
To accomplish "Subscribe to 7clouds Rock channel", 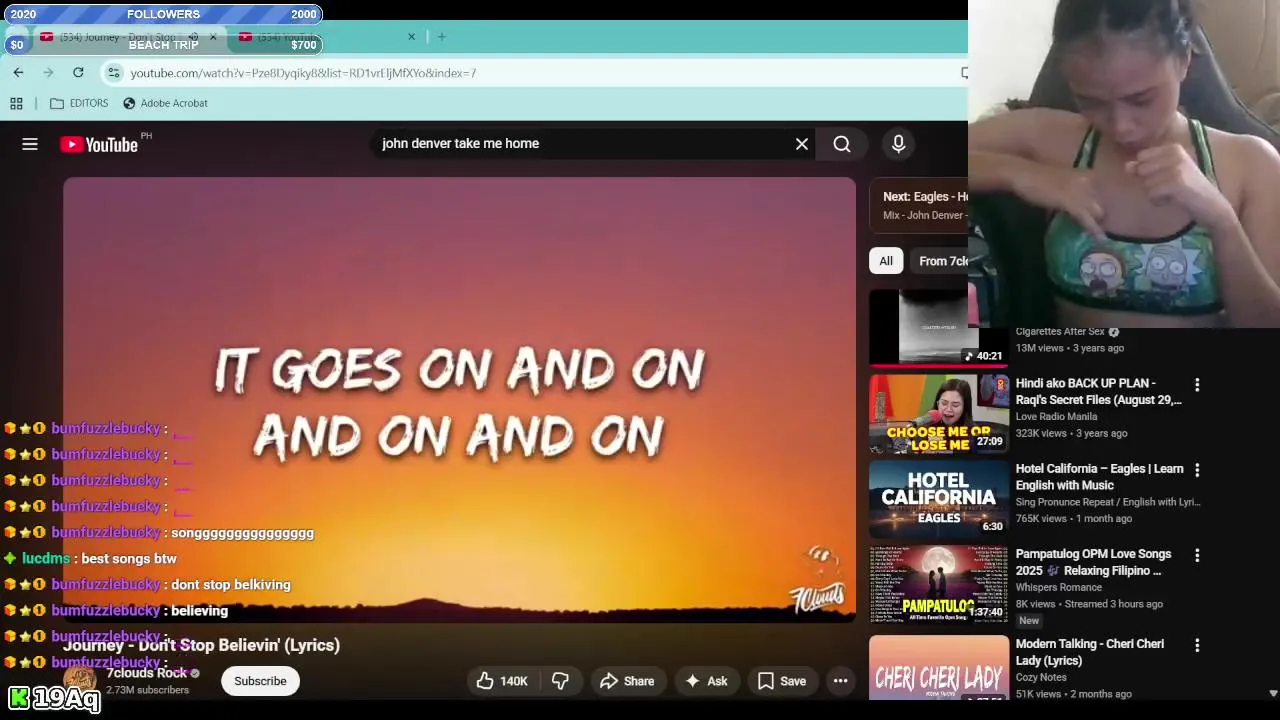I will 260,681.
